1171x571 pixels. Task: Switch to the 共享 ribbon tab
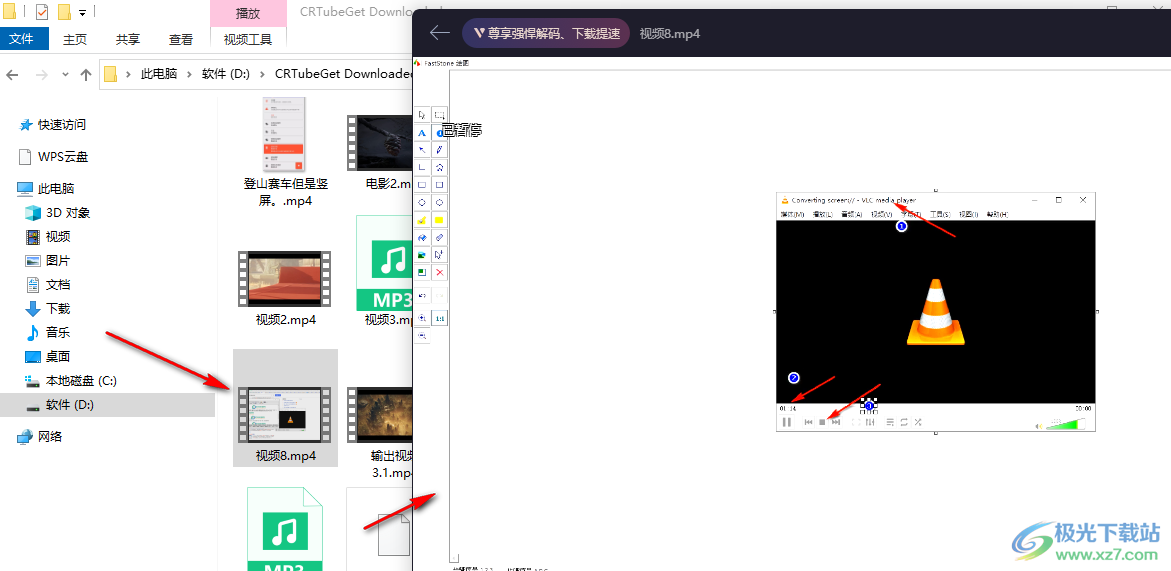point(128,39)
